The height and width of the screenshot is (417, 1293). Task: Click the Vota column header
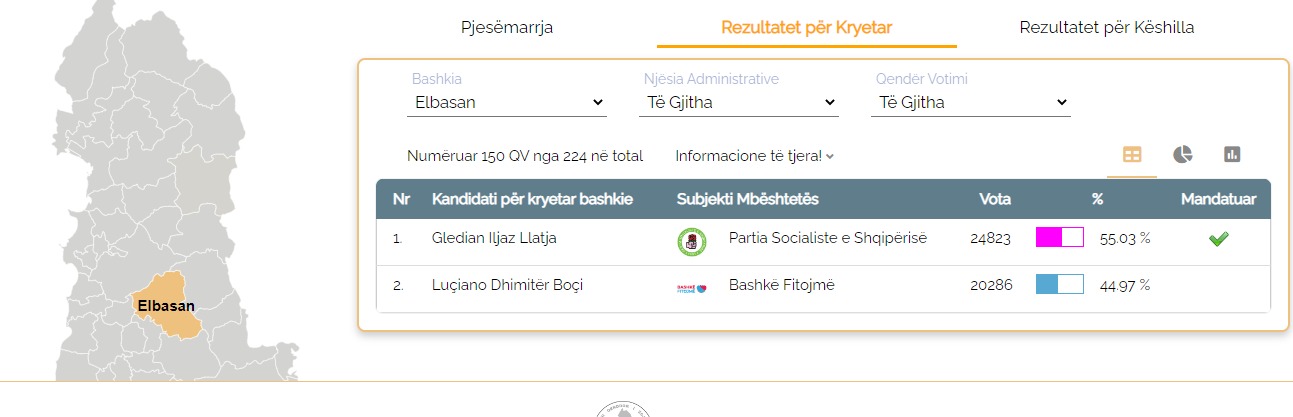click(x=995, y=199)
